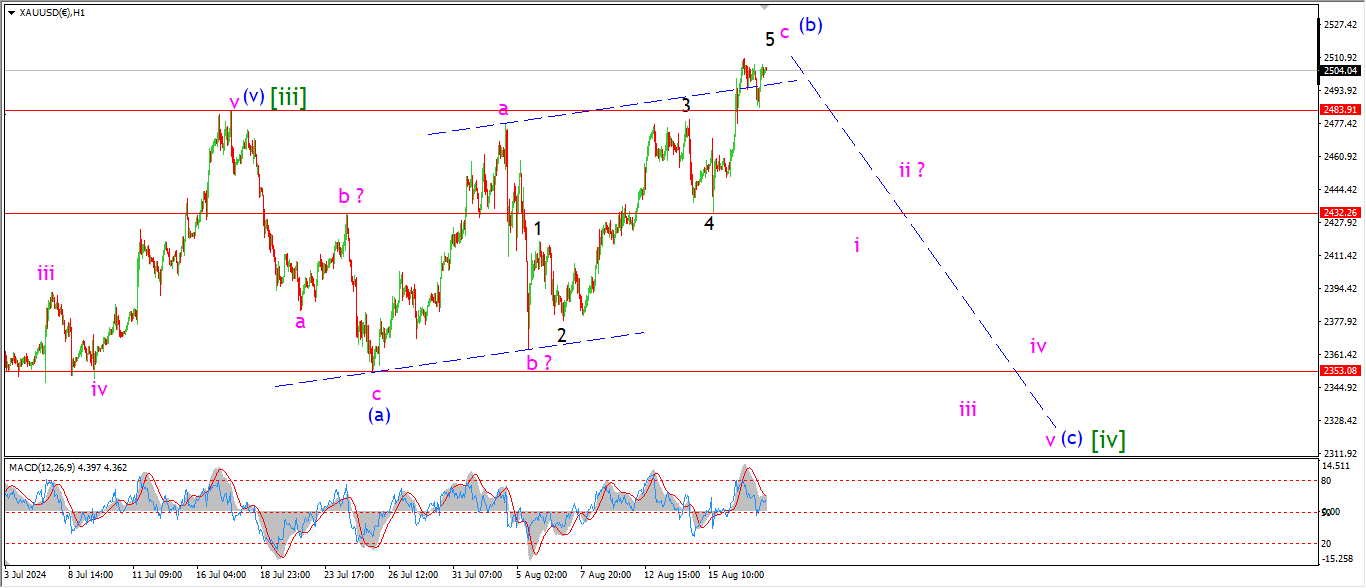Click the blue (a) wave label

click(x=379, y=415)
